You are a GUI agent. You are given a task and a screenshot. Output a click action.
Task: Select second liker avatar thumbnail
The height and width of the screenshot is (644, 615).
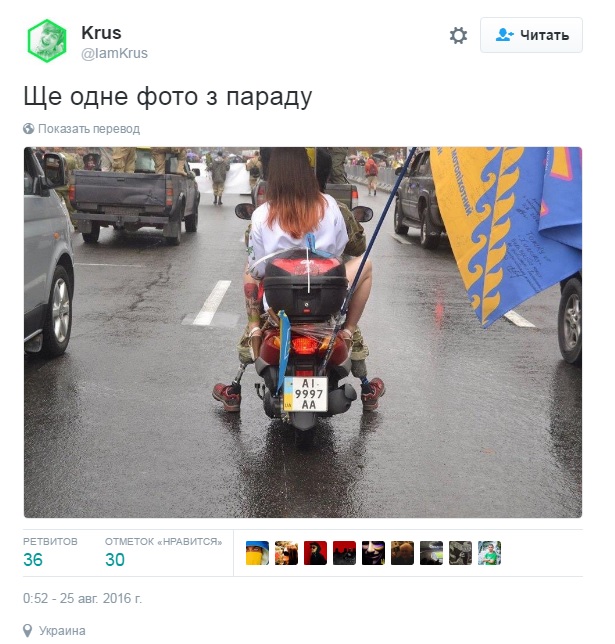[x=286, y=553]
